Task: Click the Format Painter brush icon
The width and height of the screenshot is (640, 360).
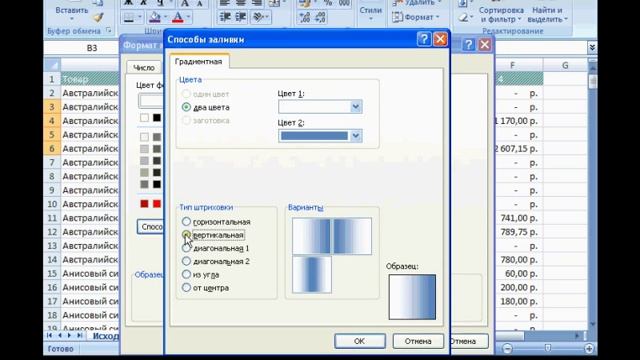Action: (x=98, y=18)
